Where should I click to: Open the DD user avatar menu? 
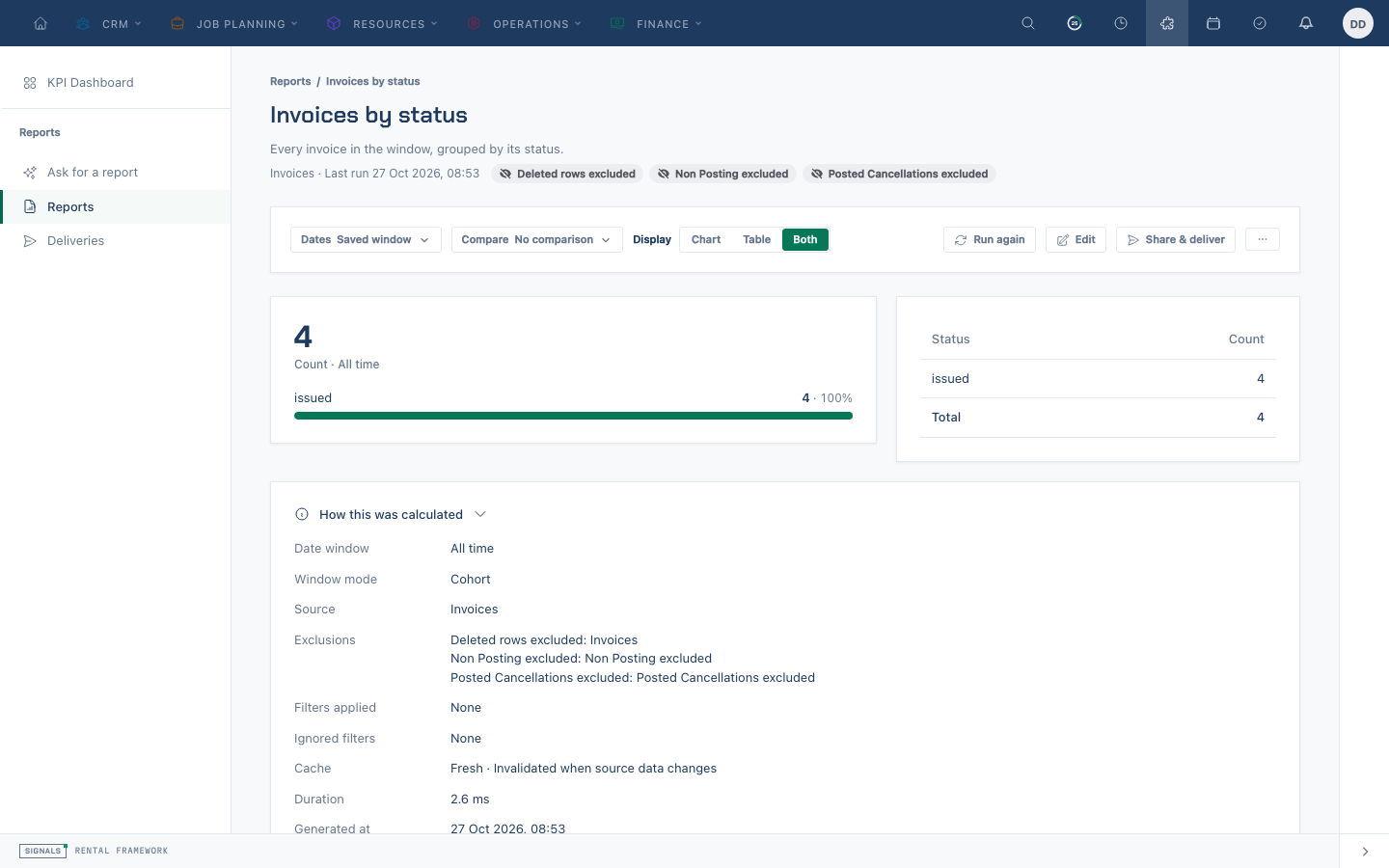coord(1358,23)
